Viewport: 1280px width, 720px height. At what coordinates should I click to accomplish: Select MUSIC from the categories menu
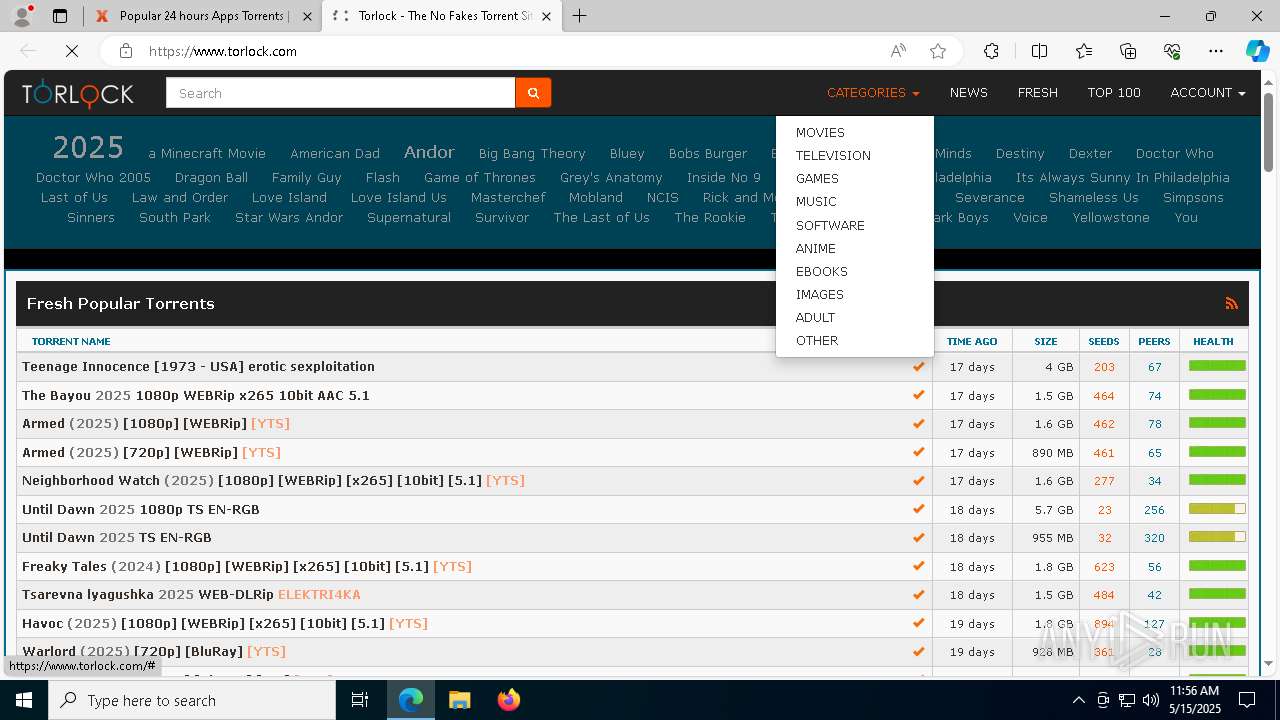pyautogui.click(x=855, y=201)
